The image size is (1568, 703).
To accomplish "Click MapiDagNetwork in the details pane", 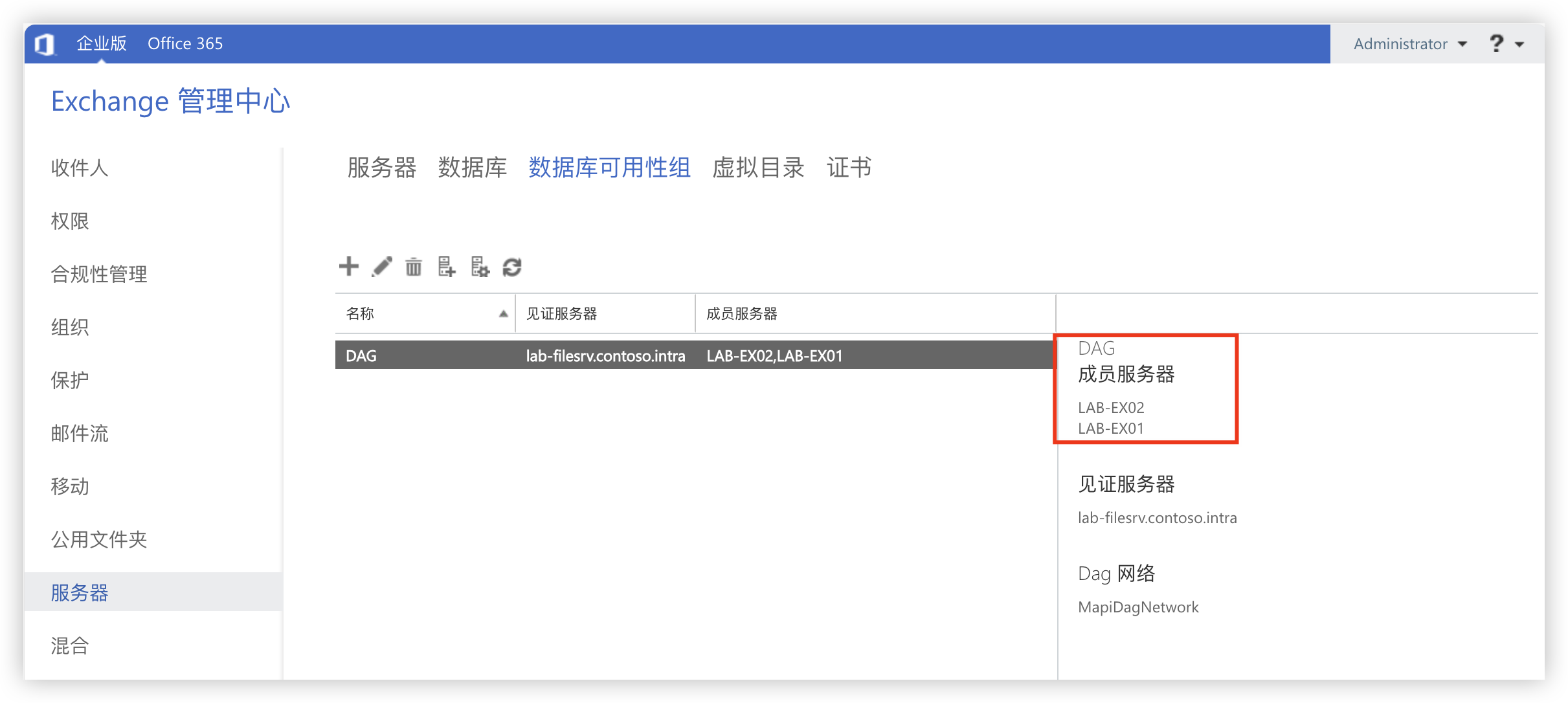I will pyautogui.click(x=1139, y=607).
